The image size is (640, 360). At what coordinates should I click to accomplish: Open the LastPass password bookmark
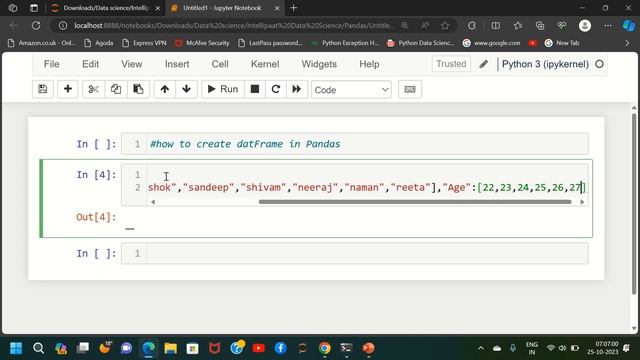pos(270,43)
